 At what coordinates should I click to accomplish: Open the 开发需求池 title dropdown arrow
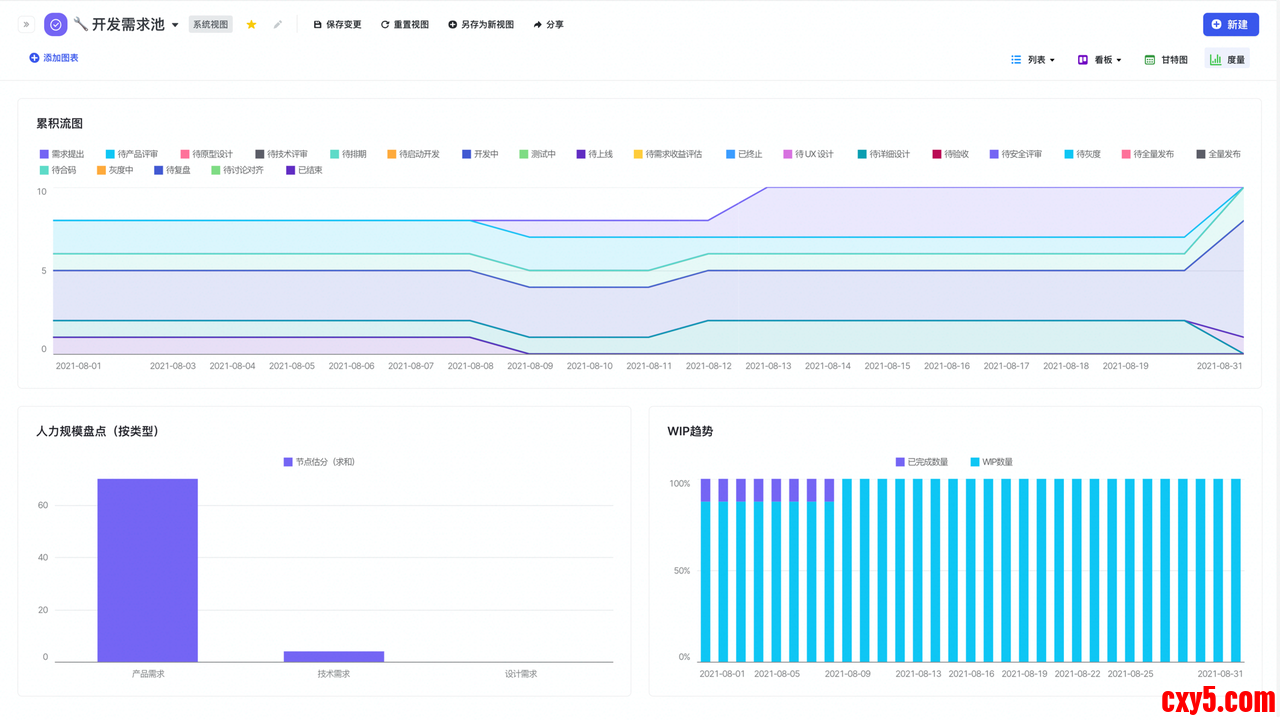[175, 25]
